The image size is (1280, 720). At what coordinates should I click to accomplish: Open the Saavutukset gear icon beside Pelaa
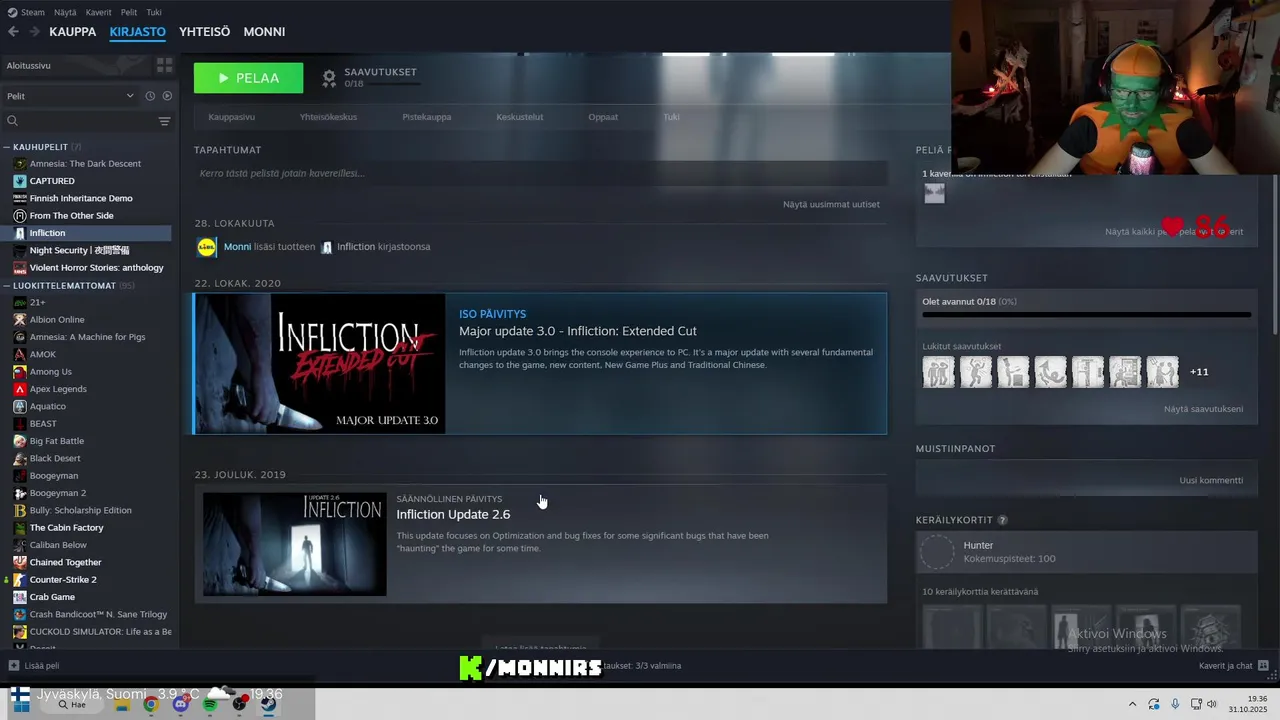[x=329, y=77]
